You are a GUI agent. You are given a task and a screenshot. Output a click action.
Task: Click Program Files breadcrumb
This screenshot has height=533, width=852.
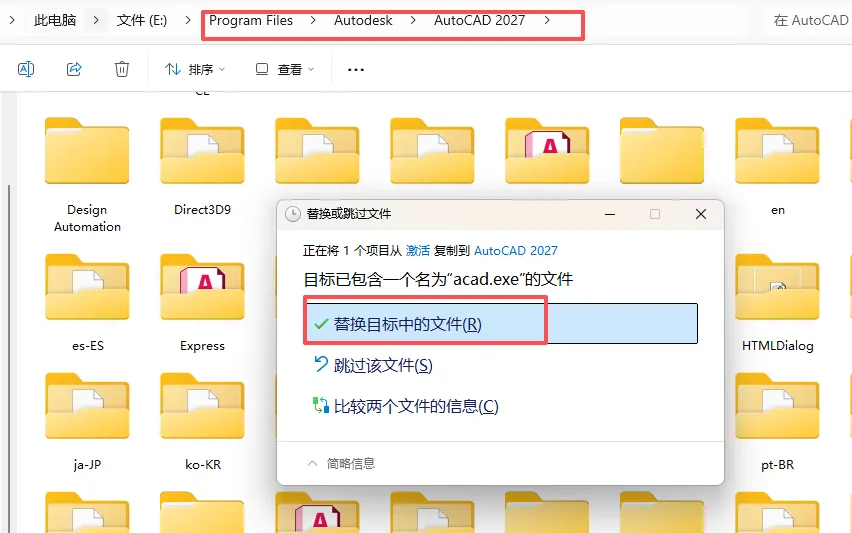(251, 21)
